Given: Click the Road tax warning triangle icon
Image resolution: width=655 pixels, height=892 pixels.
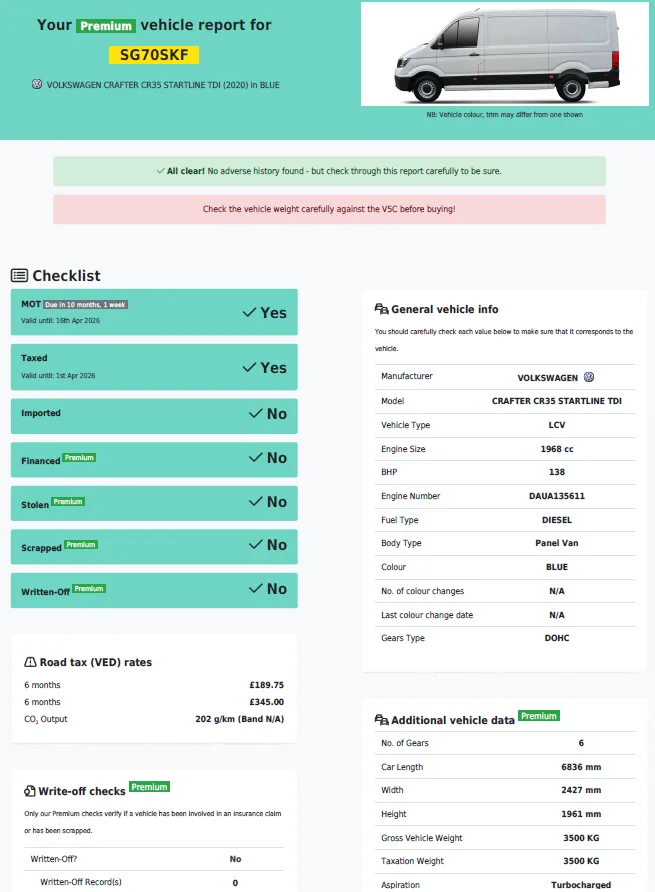Looking at the screenshot, I should (30, 662).
